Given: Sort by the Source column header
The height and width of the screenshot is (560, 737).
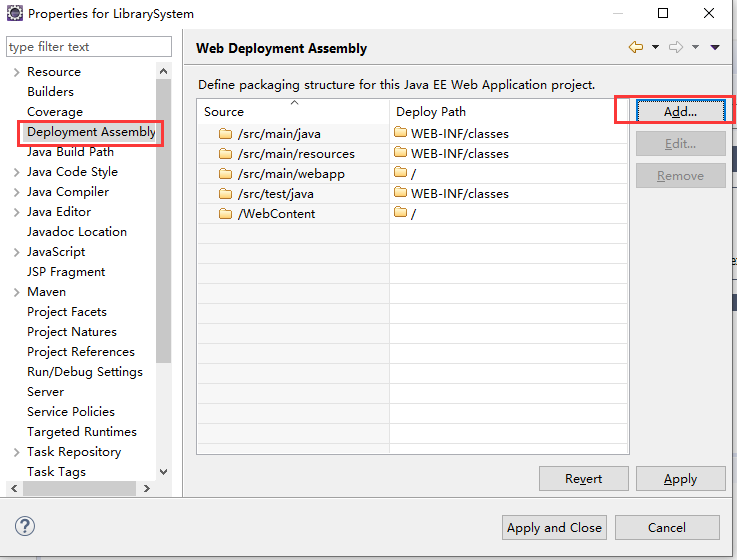Looking at the screenshot, I should pyautogui.click(x=292, y=111).
